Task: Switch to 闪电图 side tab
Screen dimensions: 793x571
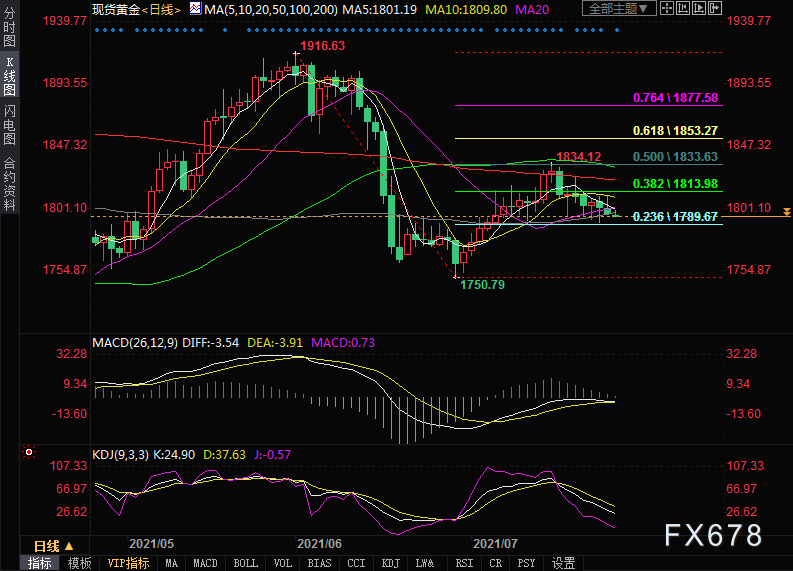Action: point(10,124)
